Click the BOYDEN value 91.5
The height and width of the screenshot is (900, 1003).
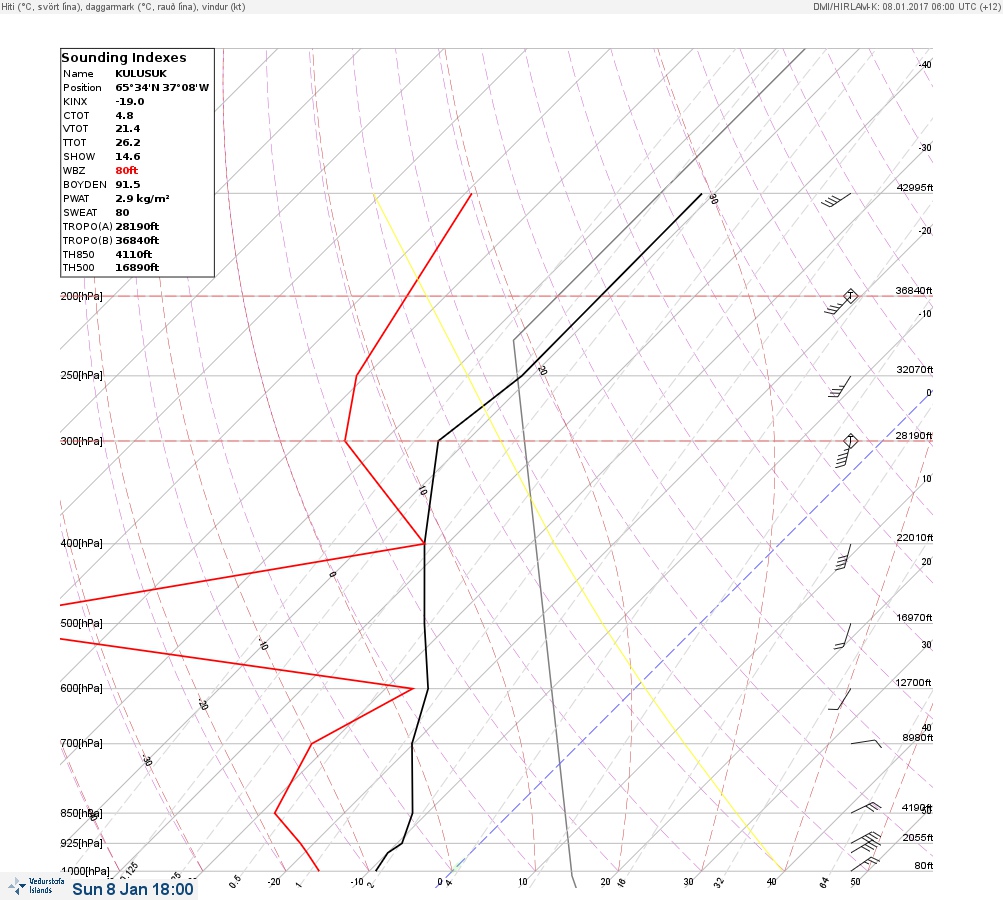[x=127, y=184]
